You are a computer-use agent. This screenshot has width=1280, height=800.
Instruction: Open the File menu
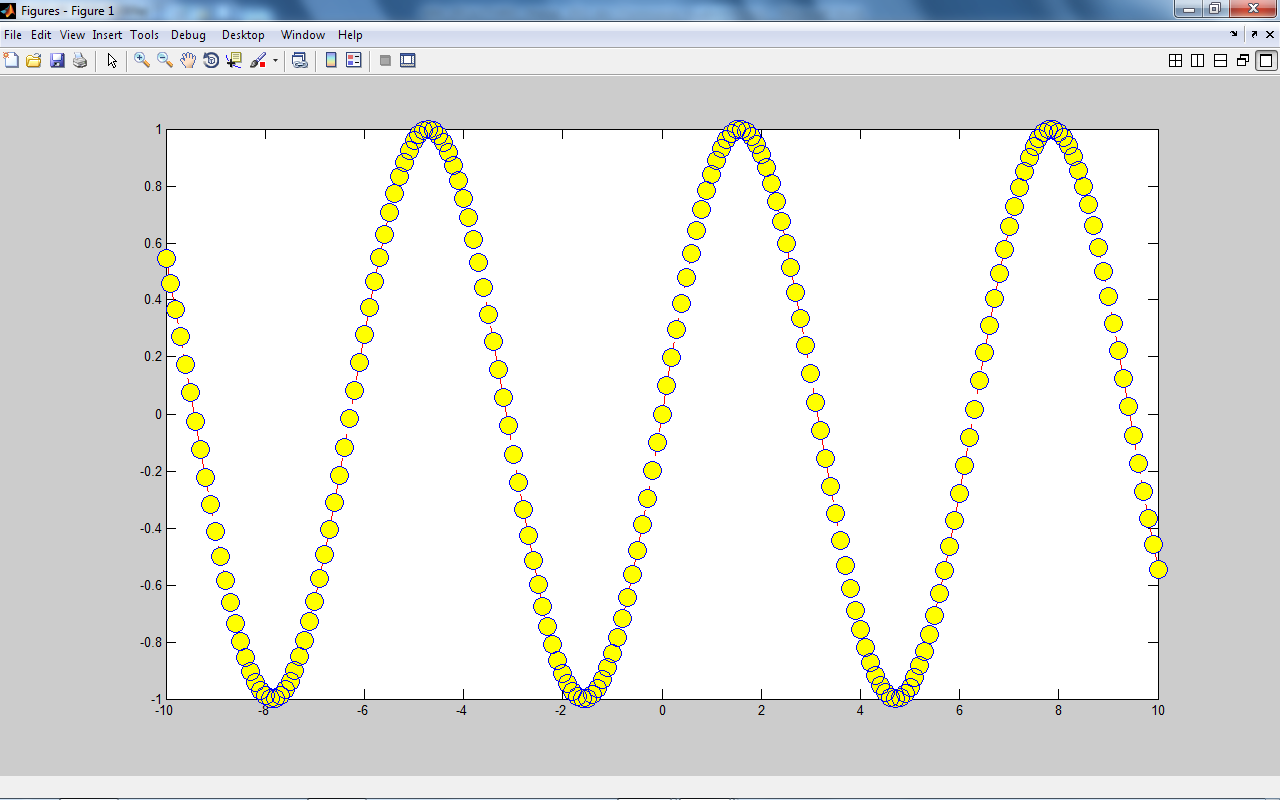13,35
